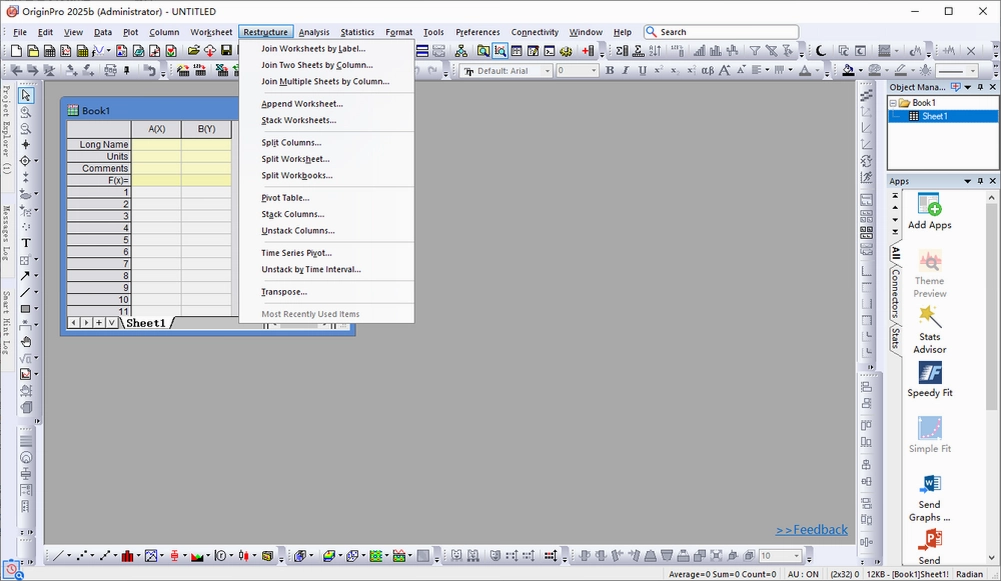
Task: Select the Text tool in left toolbar
Action: [26, 243]
